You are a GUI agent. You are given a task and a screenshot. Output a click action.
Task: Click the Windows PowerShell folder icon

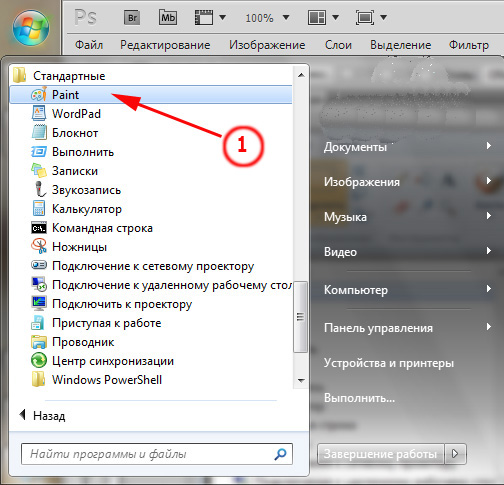click(x=38, y=379)
